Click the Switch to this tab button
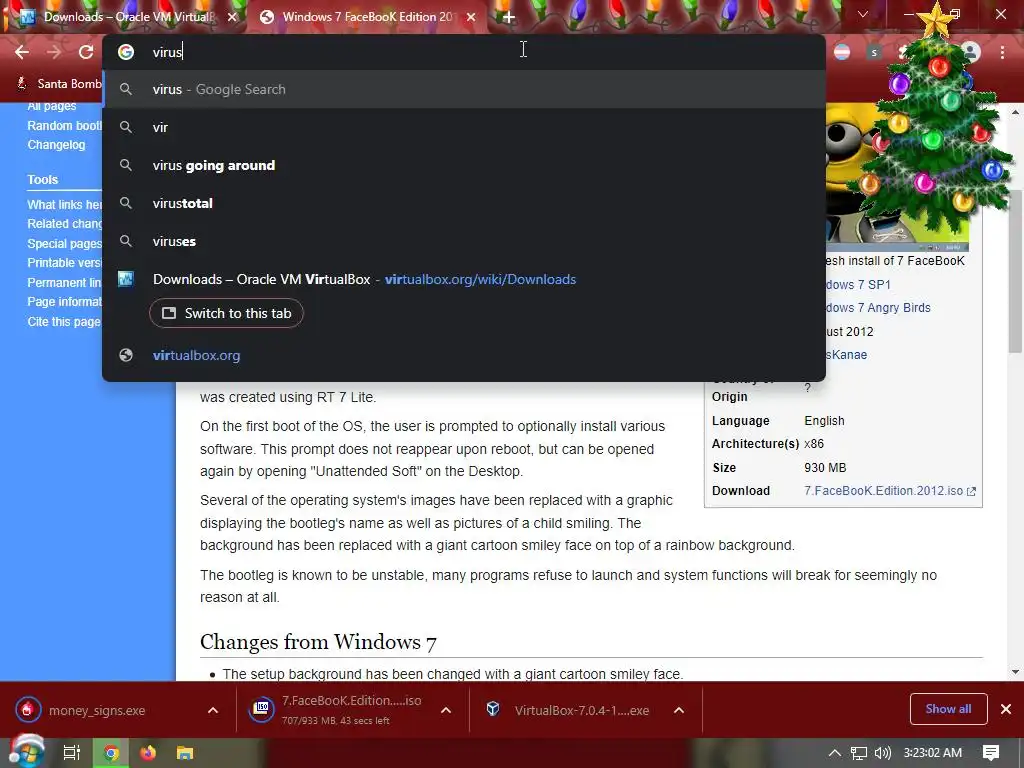1024x768 pixels. (x=226, y=313)
